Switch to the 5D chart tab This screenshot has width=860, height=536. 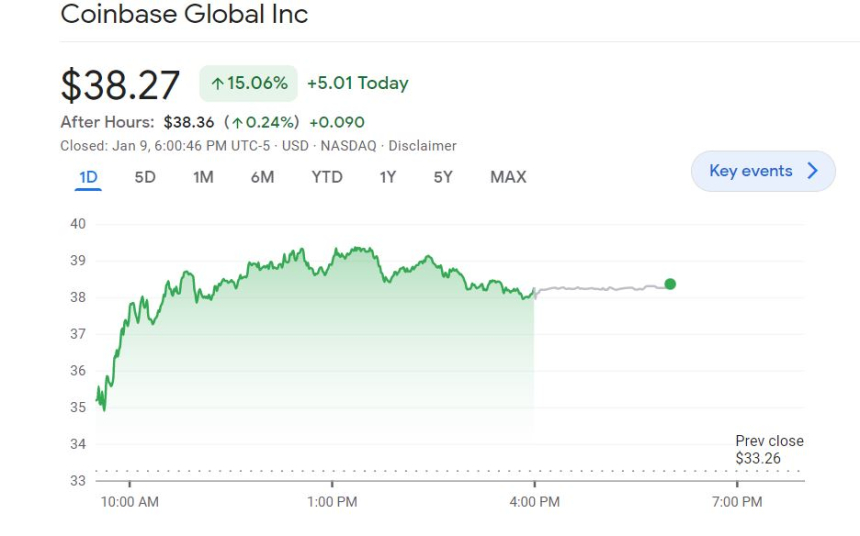(145, 177)
